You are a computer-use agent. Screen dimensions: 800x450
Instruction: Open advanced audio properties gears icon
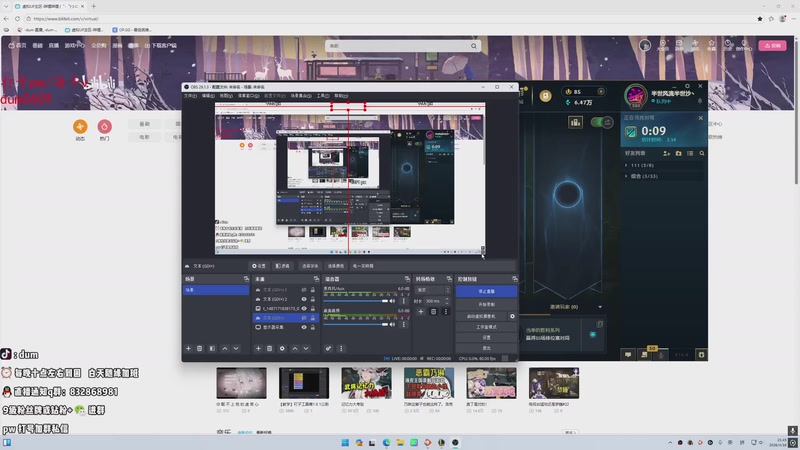coord(328,348)
